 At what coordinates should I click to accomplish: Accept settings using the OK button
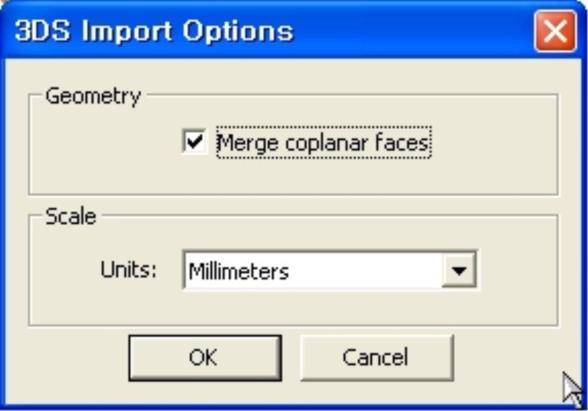click(205, 358)
